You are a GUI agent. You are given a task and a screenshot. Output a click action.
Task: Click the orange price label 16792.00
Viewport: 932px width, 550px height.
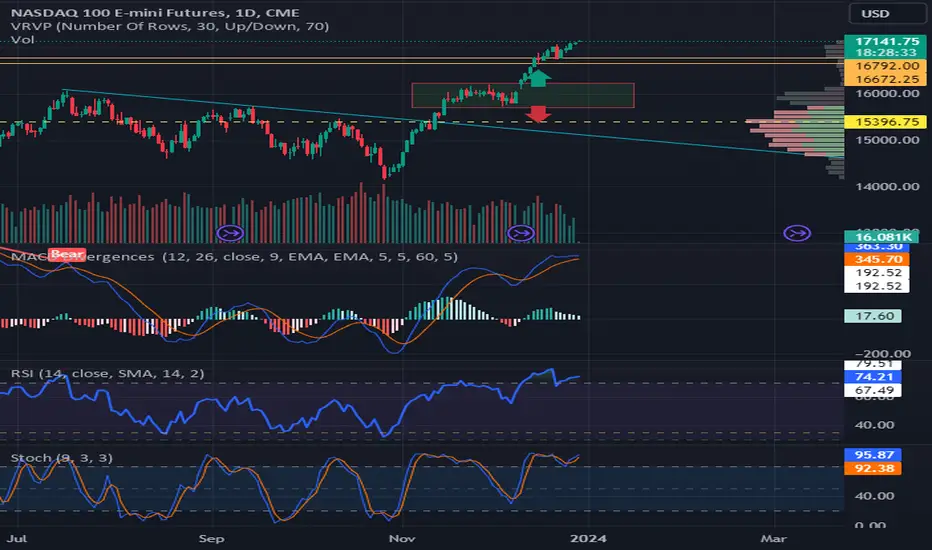click(886, 66)
